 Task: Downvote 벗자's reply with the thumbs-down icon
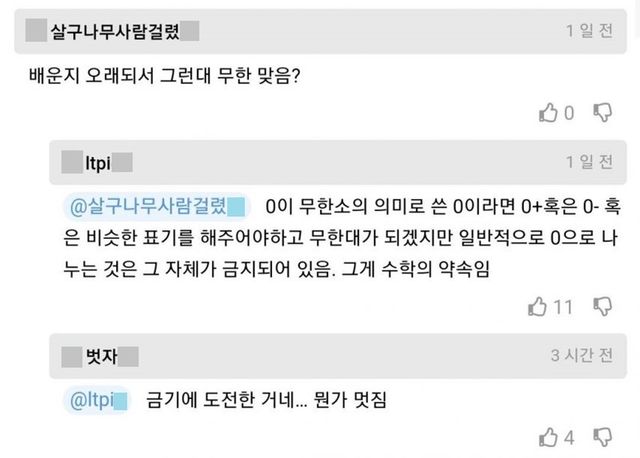[603, 437]
